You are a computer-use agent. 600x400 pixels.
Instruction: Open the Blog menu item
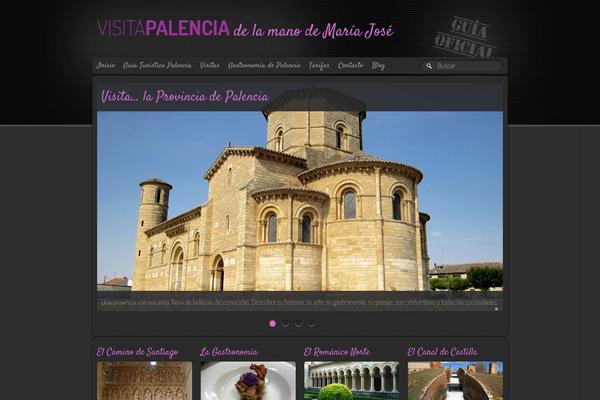(x=378, y=66)
